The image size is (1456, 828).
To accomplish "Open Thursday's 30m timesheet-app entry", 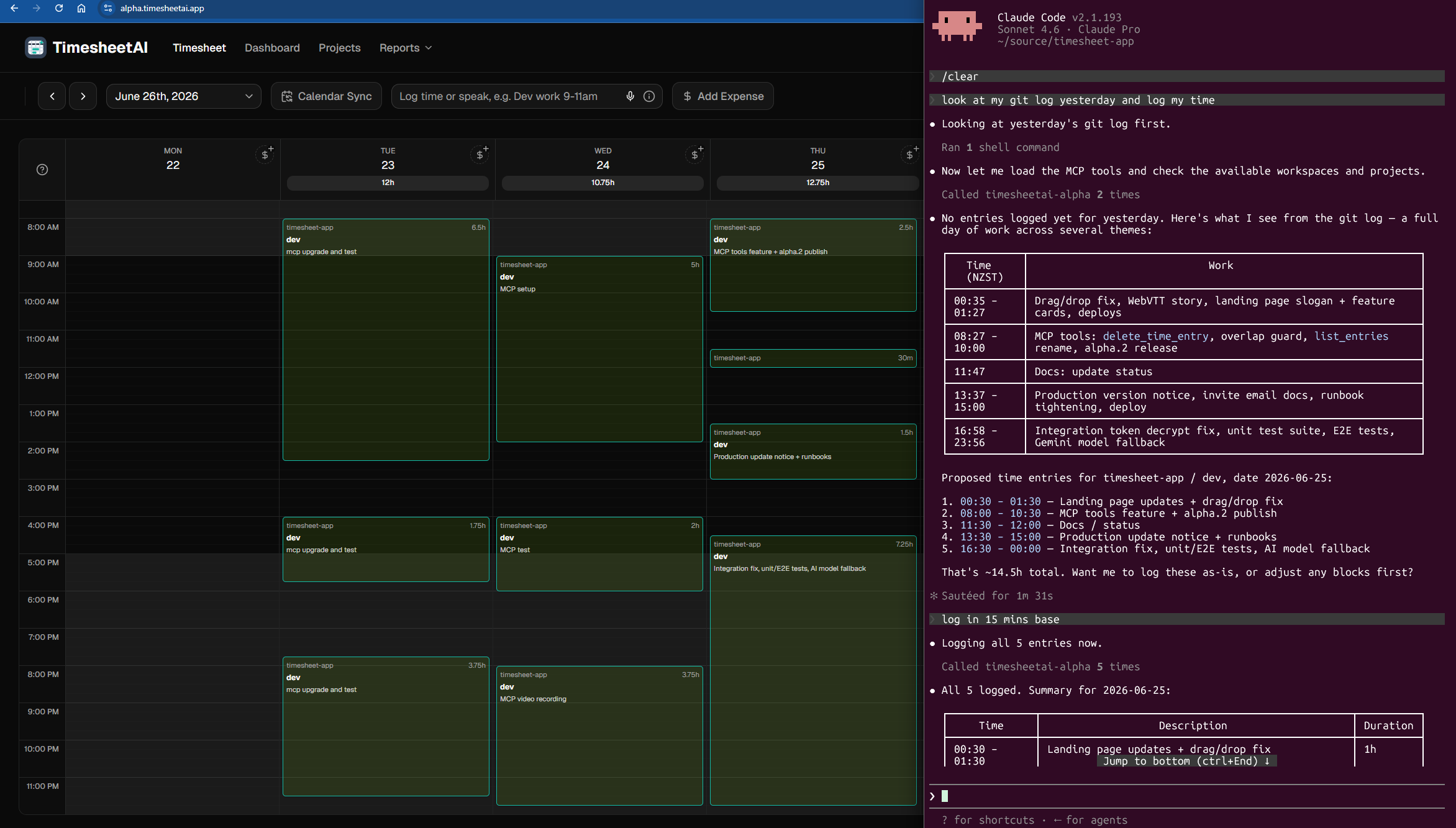I will click(x=813, y=358).
